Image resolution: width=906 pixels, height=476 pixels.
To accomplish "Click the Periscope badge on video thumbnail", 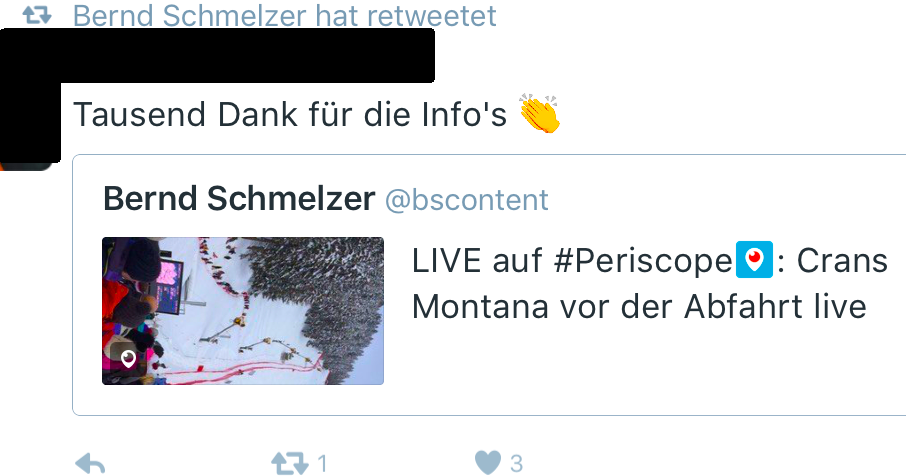I will [128, 359].
